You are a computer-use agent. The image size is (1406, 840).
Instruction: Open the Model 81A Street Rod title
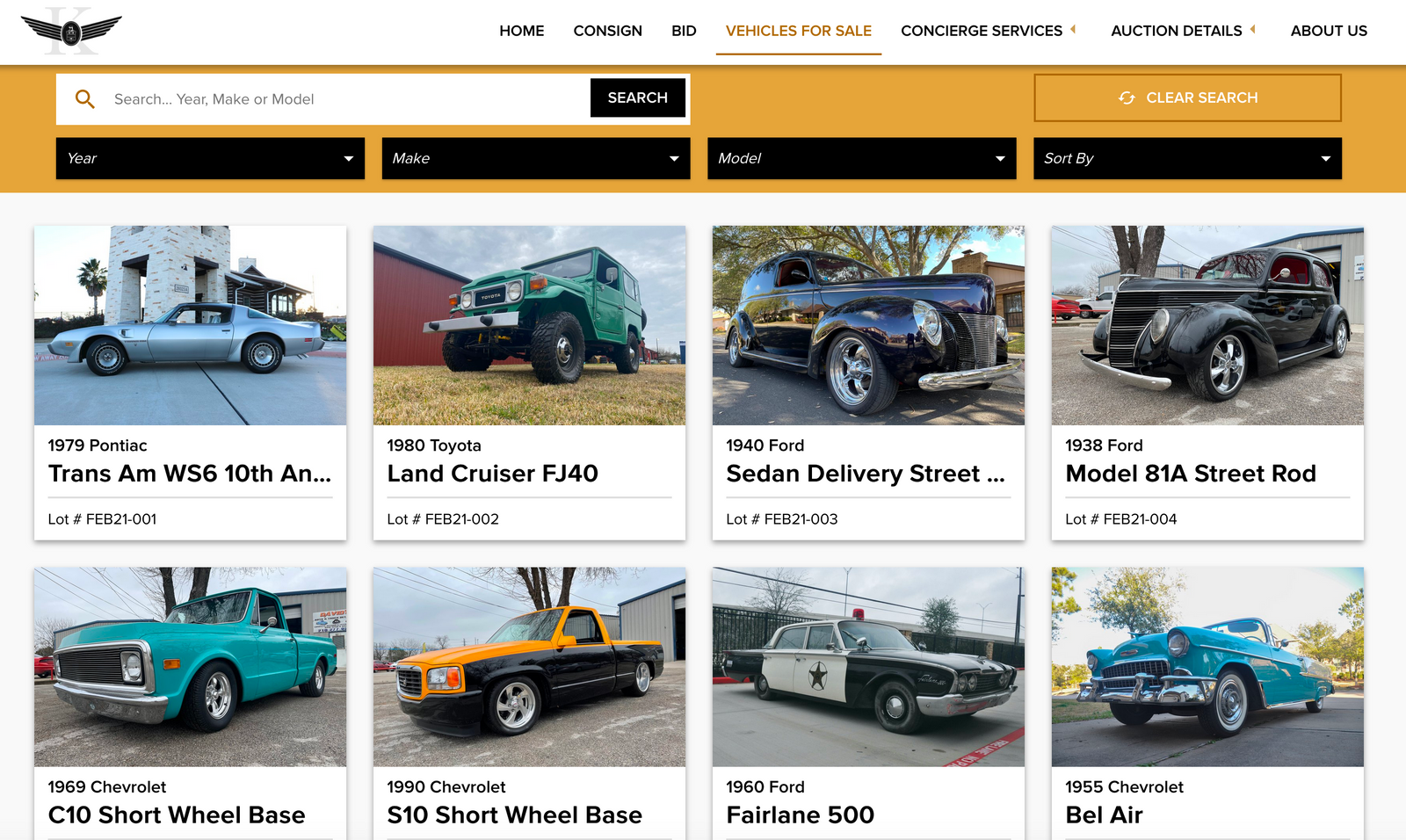click(1190, 474)
